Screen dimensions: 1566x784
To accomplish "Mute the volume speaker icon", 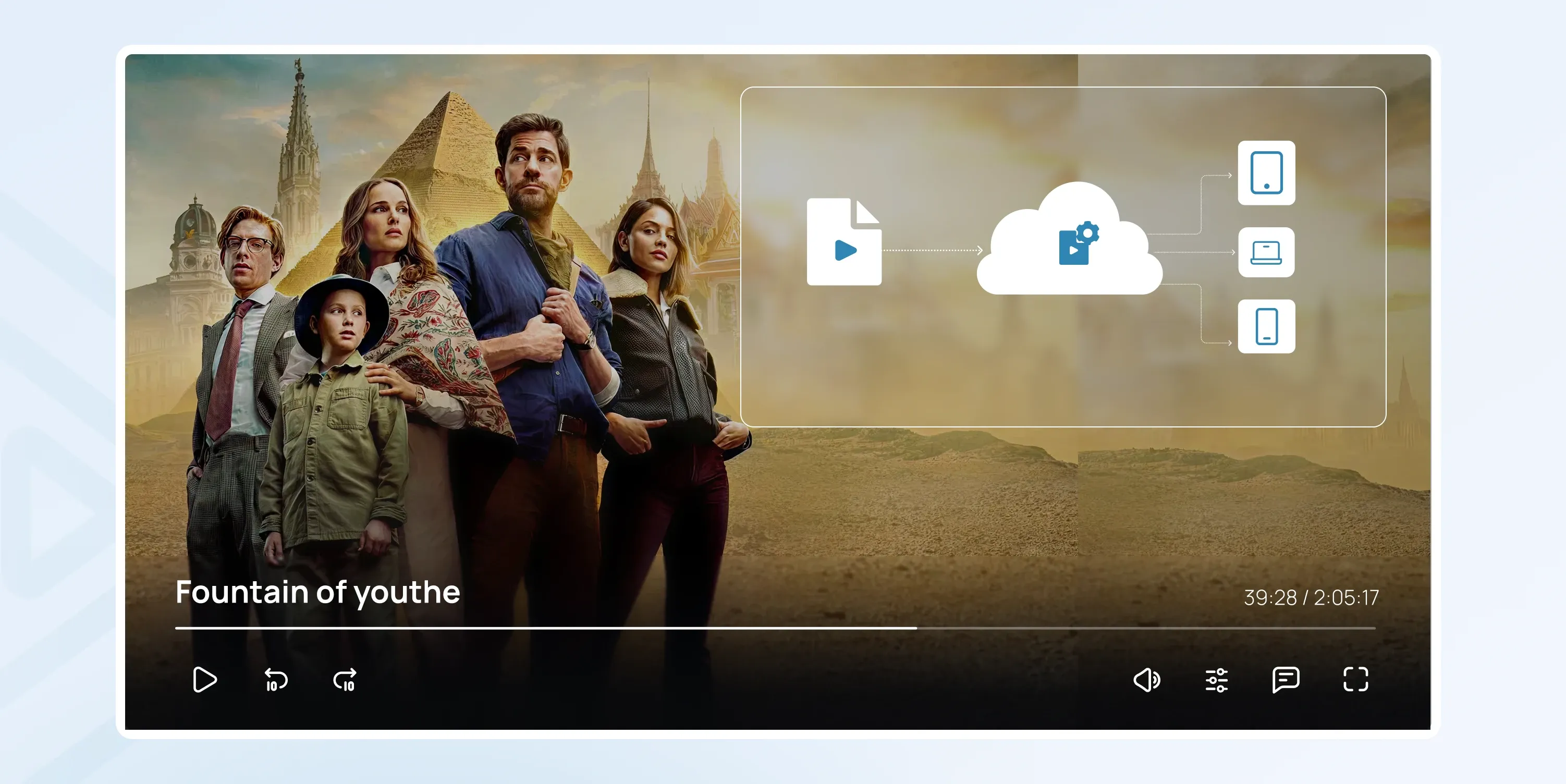I will [1147, 679].
